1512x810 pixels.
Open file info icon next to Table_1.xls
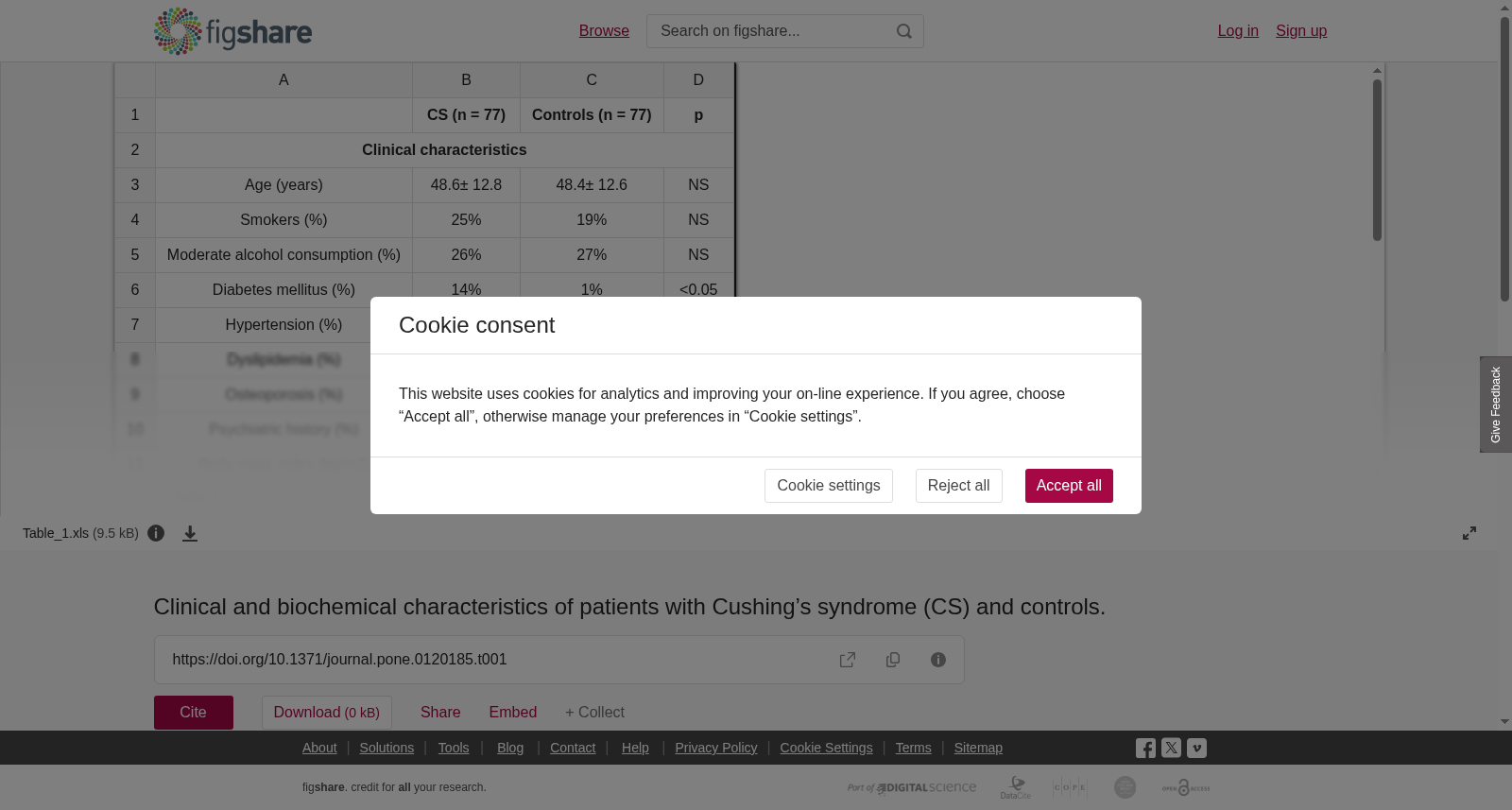157,533
